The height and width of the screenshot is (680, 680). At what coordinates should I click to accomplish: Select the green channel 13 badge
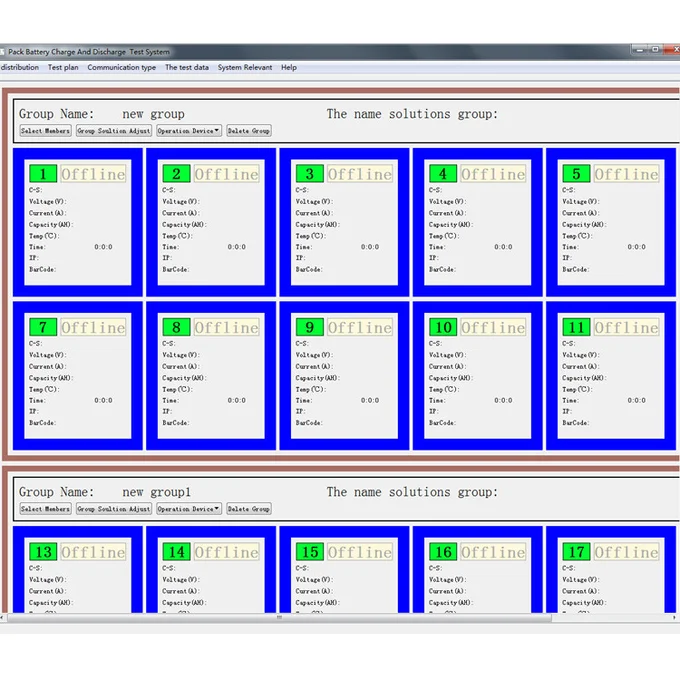43,552
